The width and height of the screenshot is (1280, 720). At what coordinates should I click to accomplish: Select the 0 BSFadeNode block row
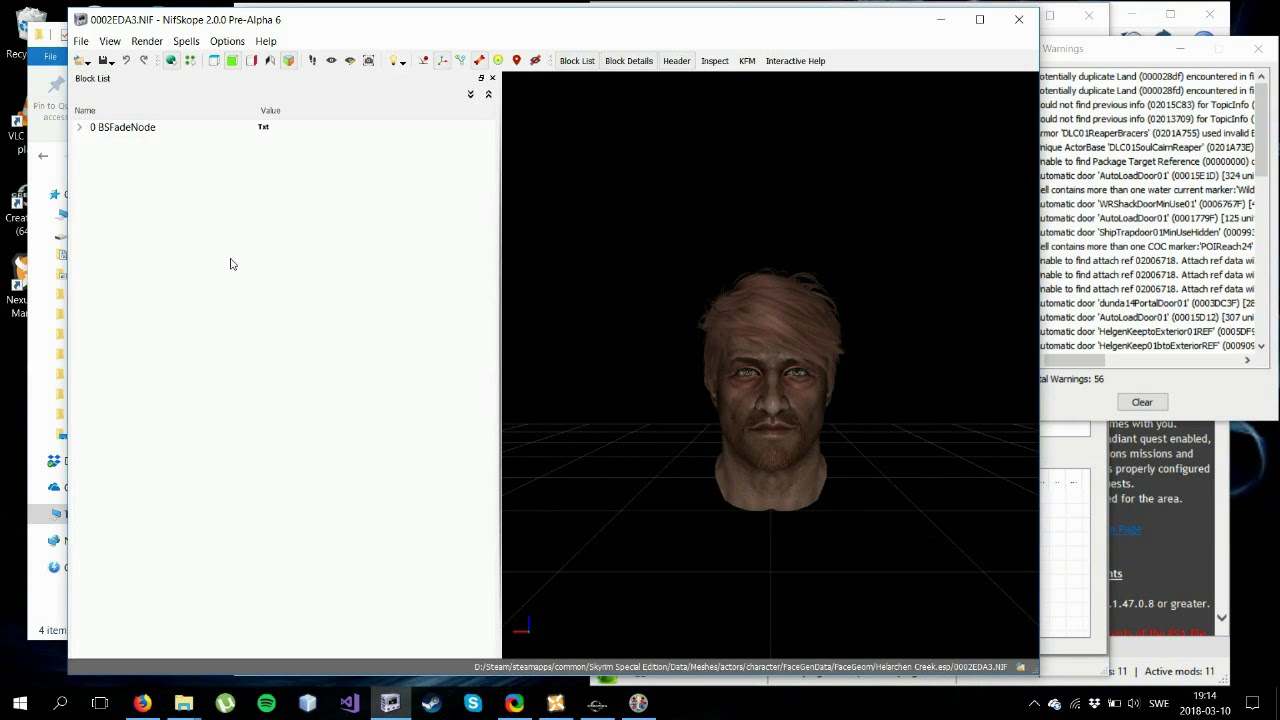(285, 127)
